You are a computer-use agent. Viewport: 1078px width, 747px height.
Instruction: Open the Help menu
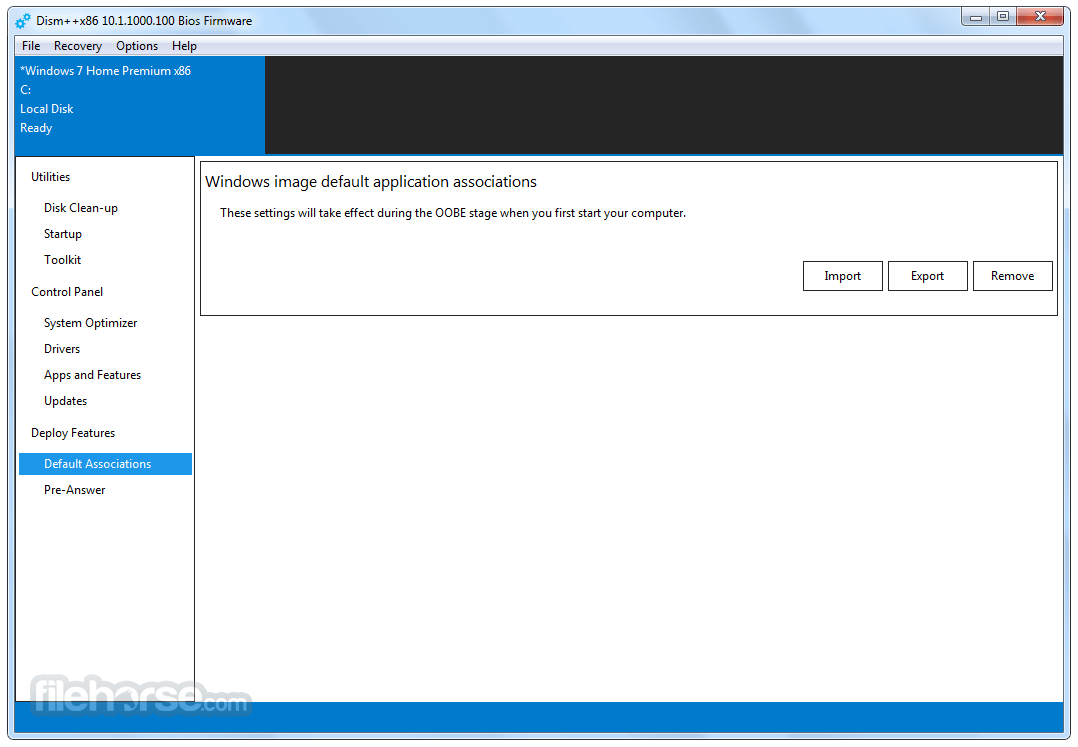click(x=184, y=46)
